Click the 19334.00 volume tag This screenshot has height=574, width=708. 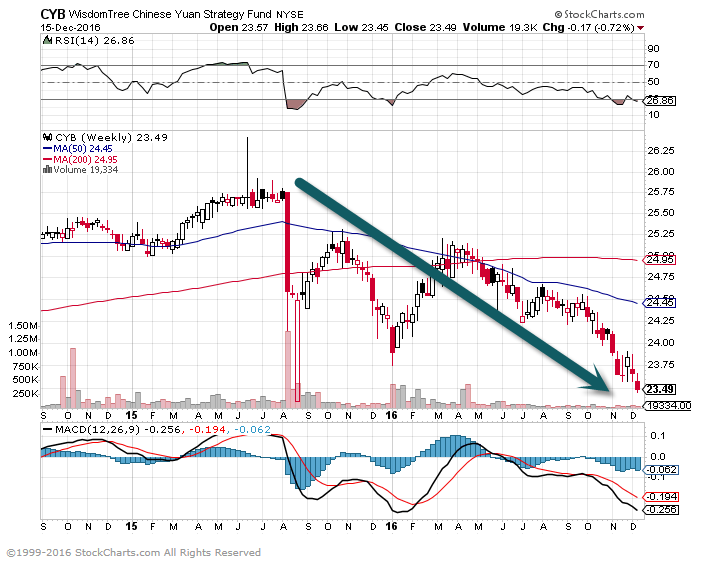click(668, 406)
